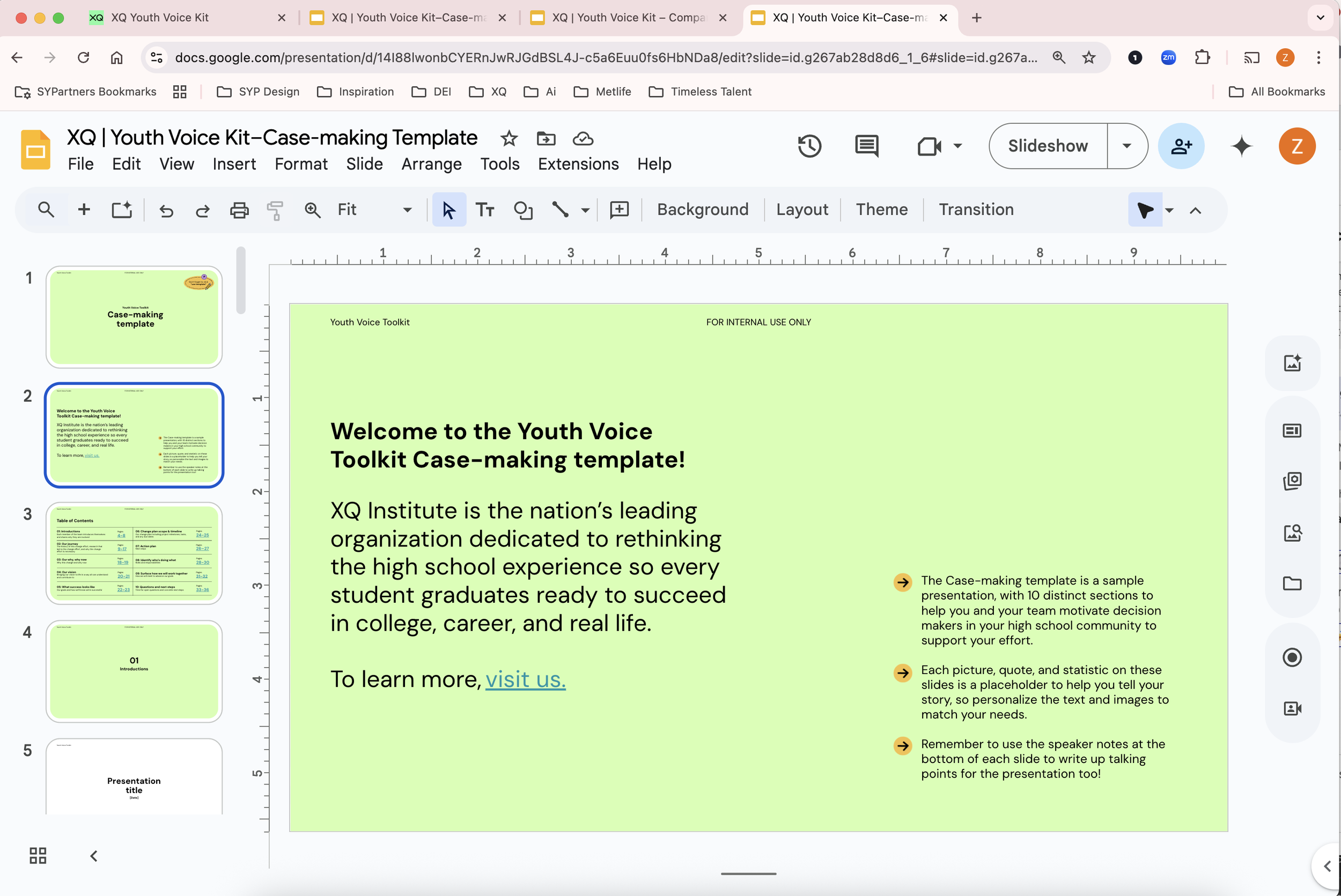Select the text box tool
The width and height of the screenshot is (1341, 896).
tap(485, 210)
